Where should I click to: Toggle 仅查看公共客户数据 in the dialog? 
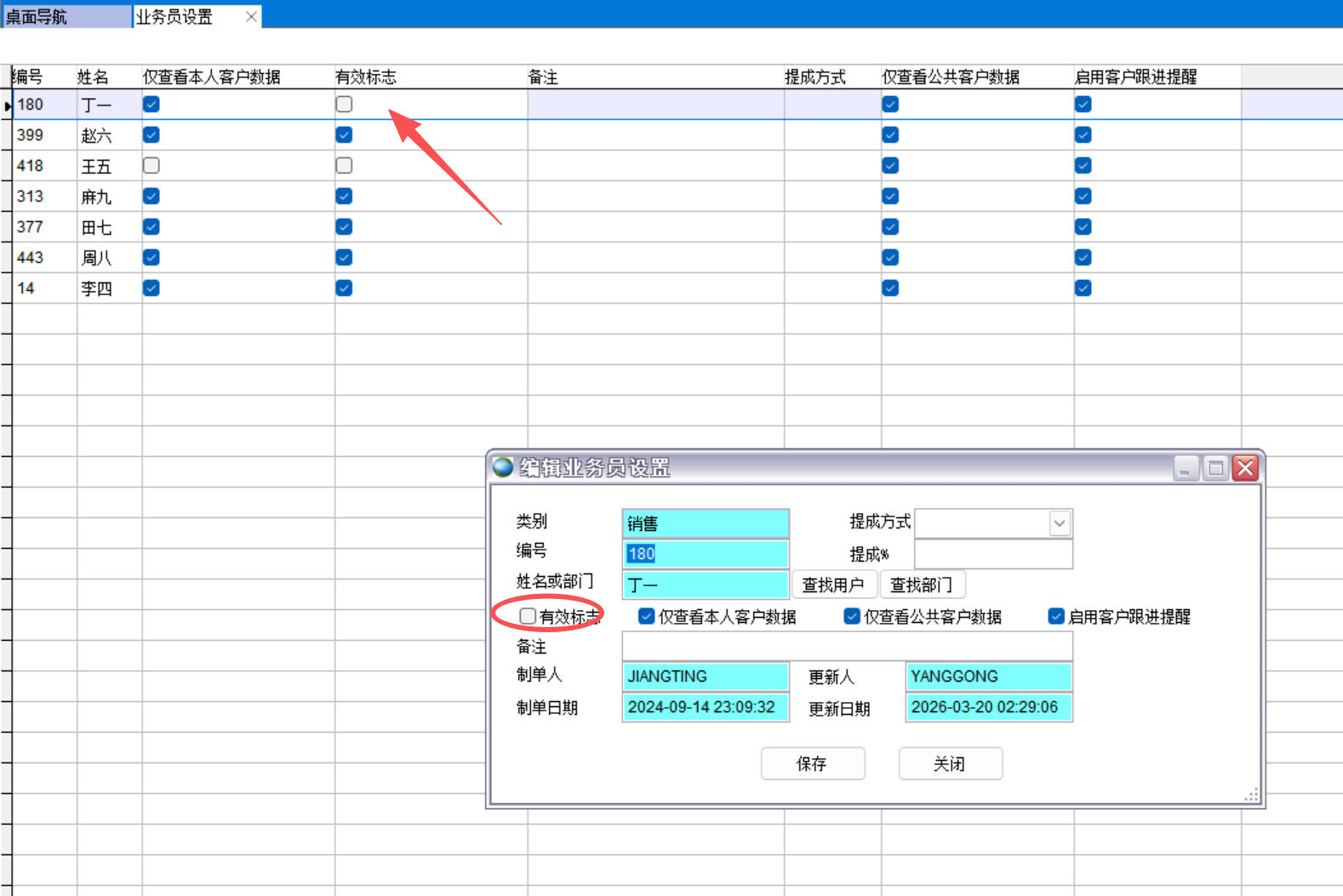pyautogui.click(x=852, y=616)
